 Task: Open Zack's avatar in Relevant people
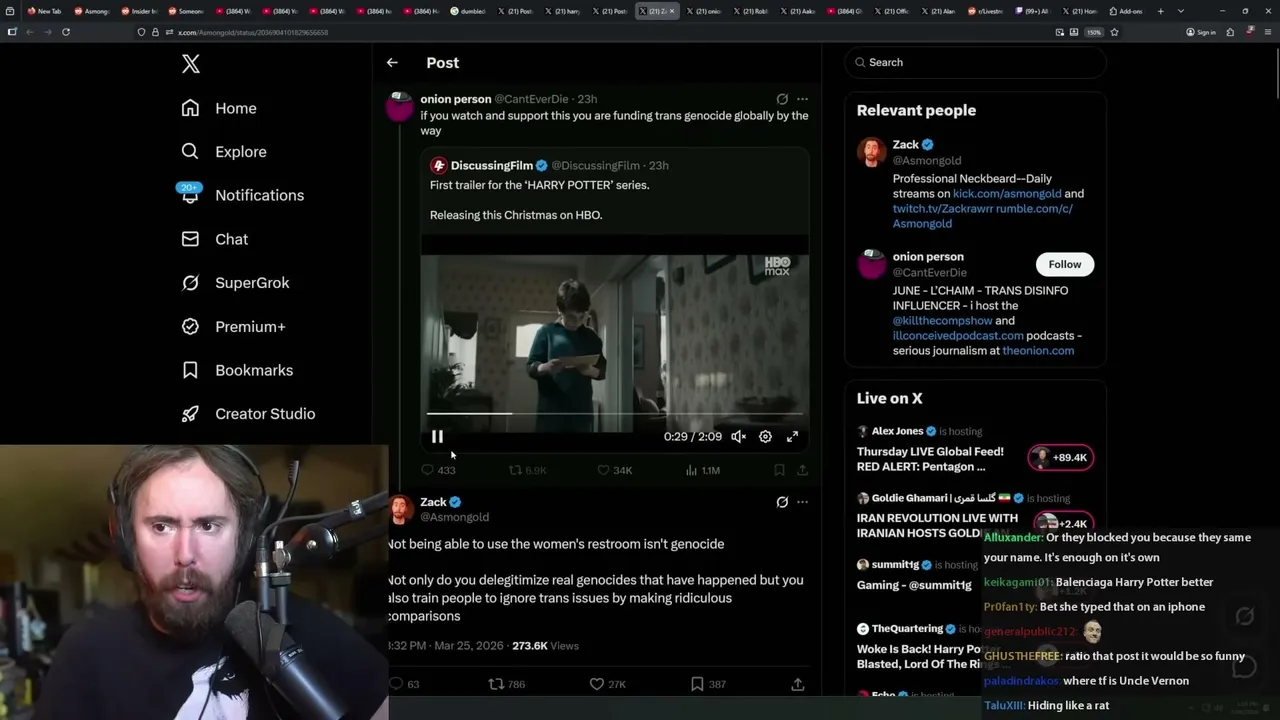tap(872, 152)
